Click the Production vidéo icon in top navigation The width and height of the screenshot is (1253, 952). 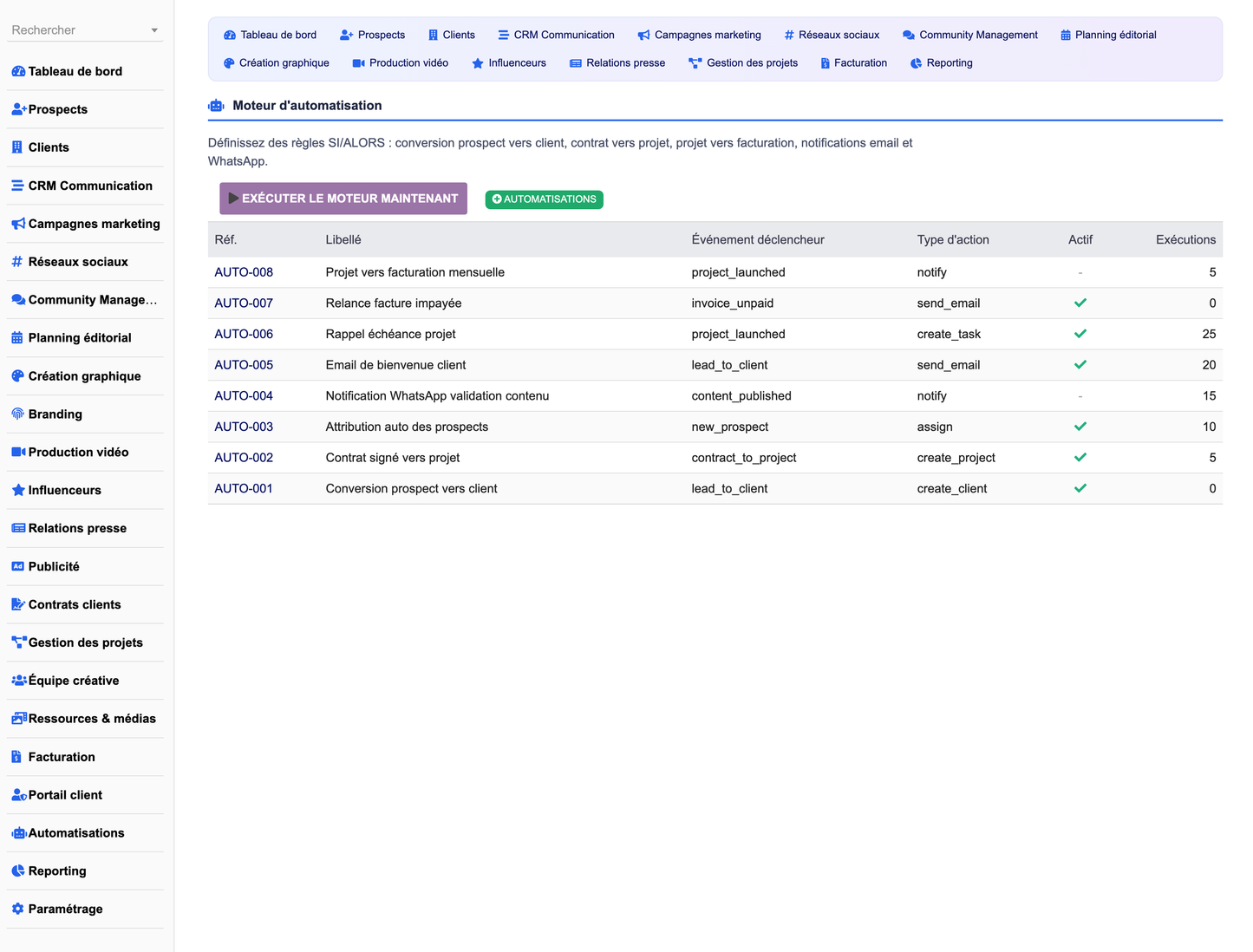point(358,62)
